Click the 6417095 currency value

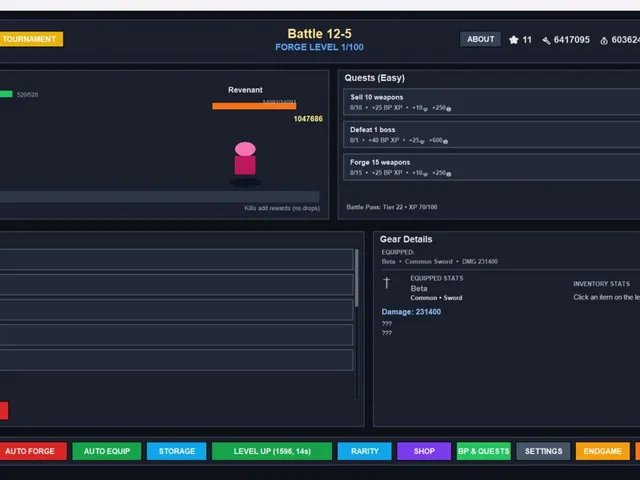point(571,40)
